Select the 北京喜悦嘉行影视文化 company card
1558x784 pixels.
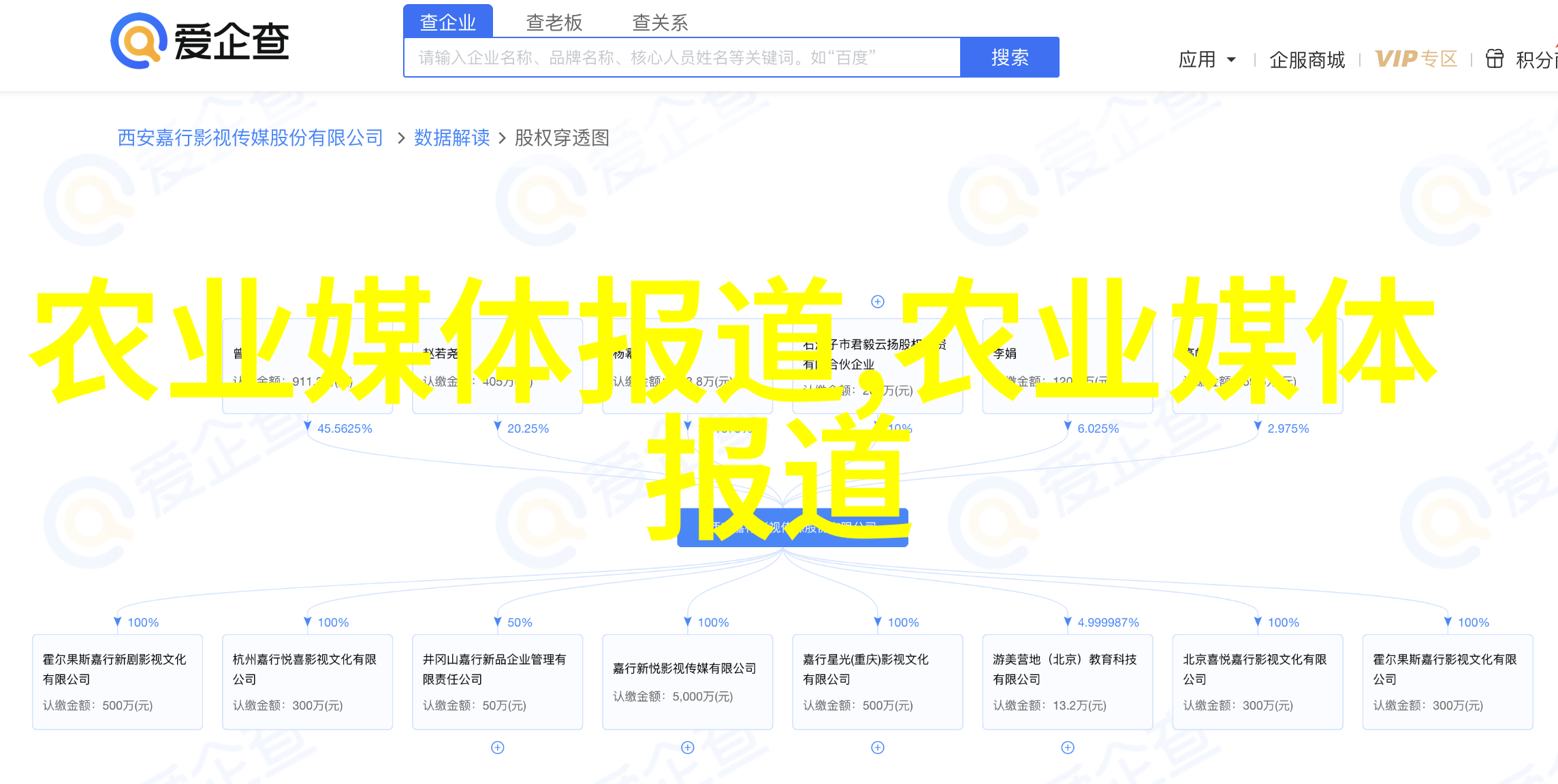[1257, 681]
